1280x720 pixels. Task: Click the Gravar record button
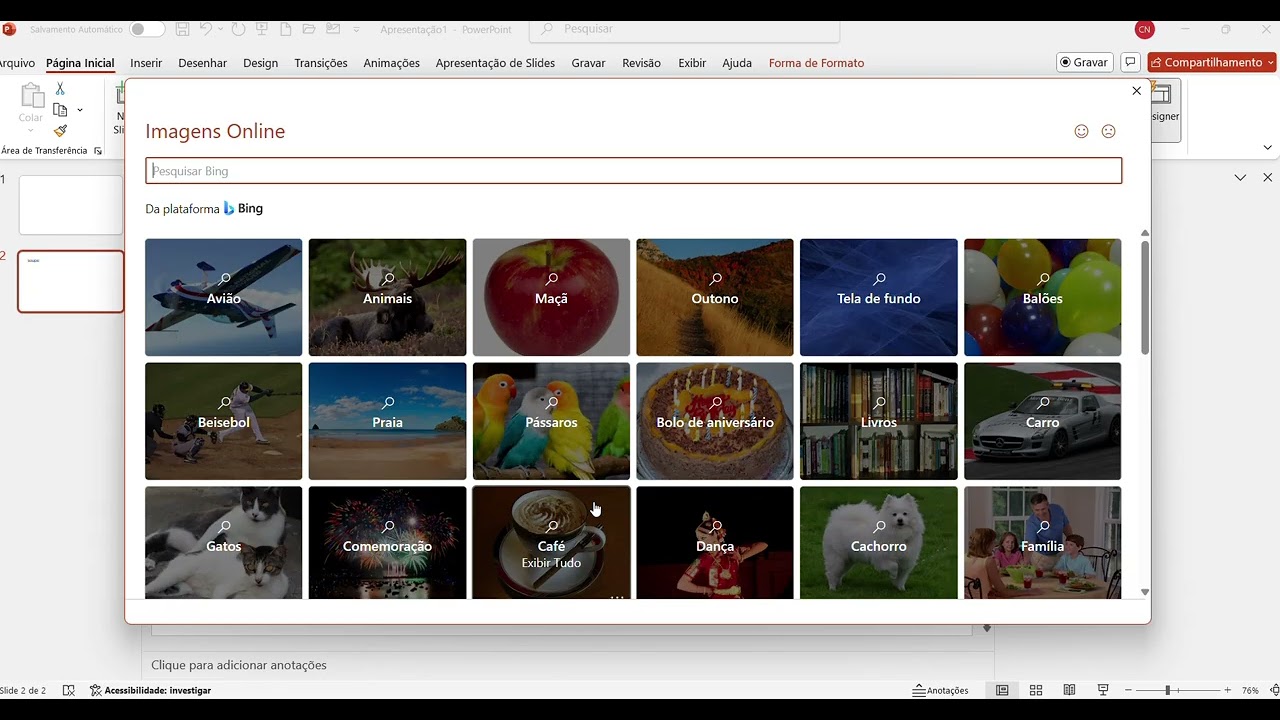[1085, 62]
